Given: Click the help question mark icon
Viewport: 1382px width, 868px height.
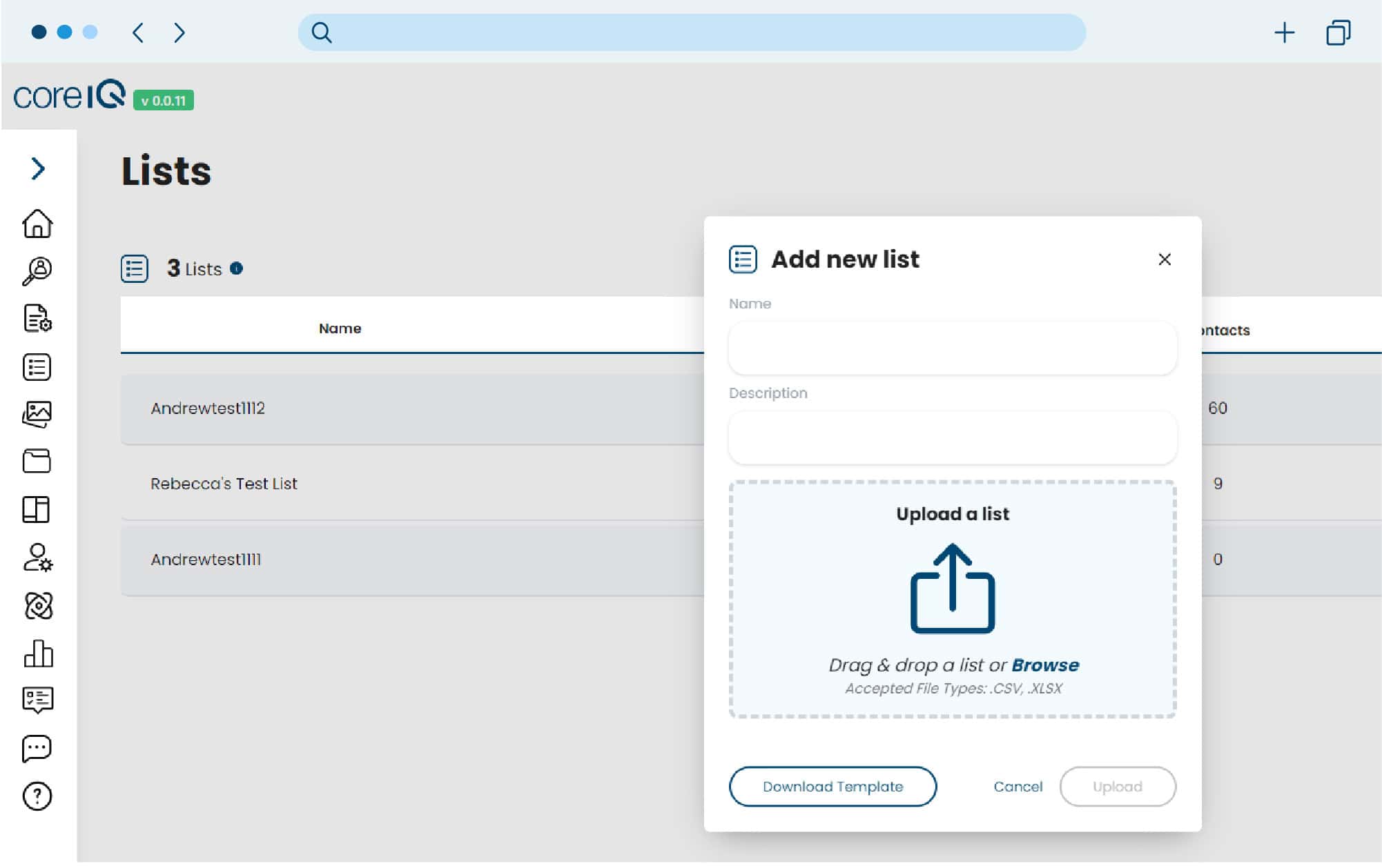Looking at the screenshot, I should (37, 796).
